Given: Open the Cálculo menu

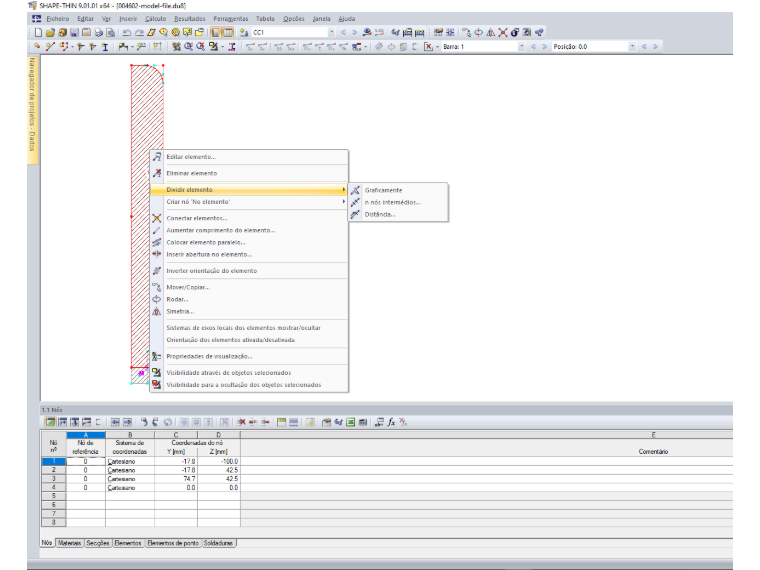Looking at the screenshot, I should [x=156, y=19].
